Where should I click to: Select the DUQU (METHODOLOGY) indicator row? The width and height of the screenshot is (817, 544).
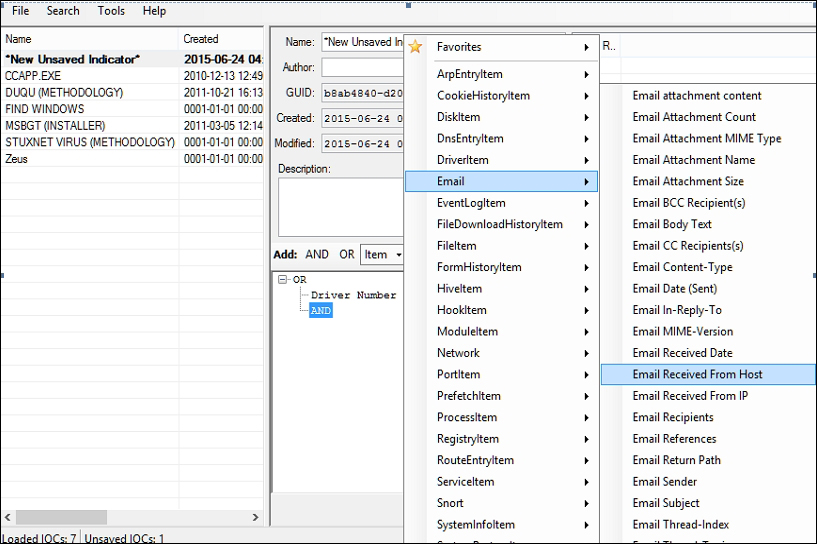[132, 93]
